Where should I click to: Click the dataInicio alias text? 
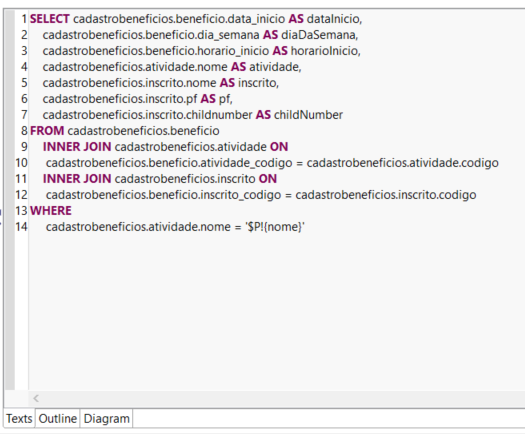[x=333, y=19]
